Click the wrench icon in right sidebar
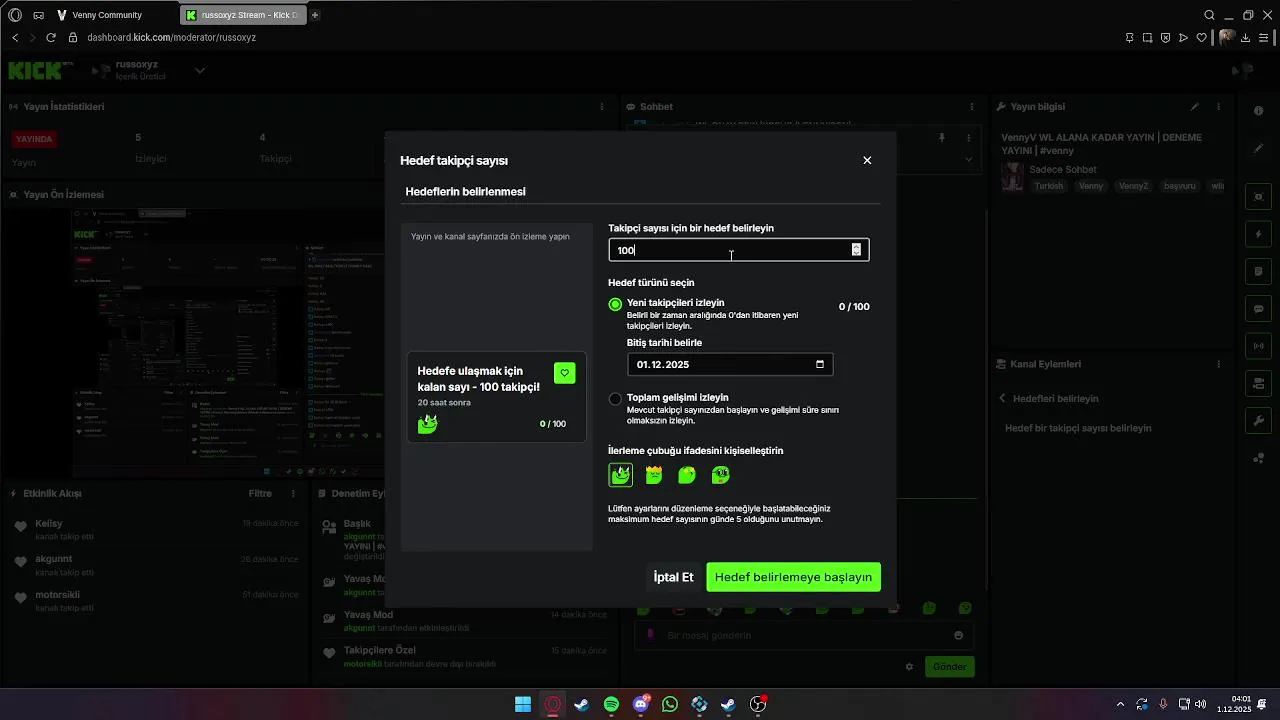Image resolution: width=1280 pixels, height=720 pixels. click(x=1258, y=421)
